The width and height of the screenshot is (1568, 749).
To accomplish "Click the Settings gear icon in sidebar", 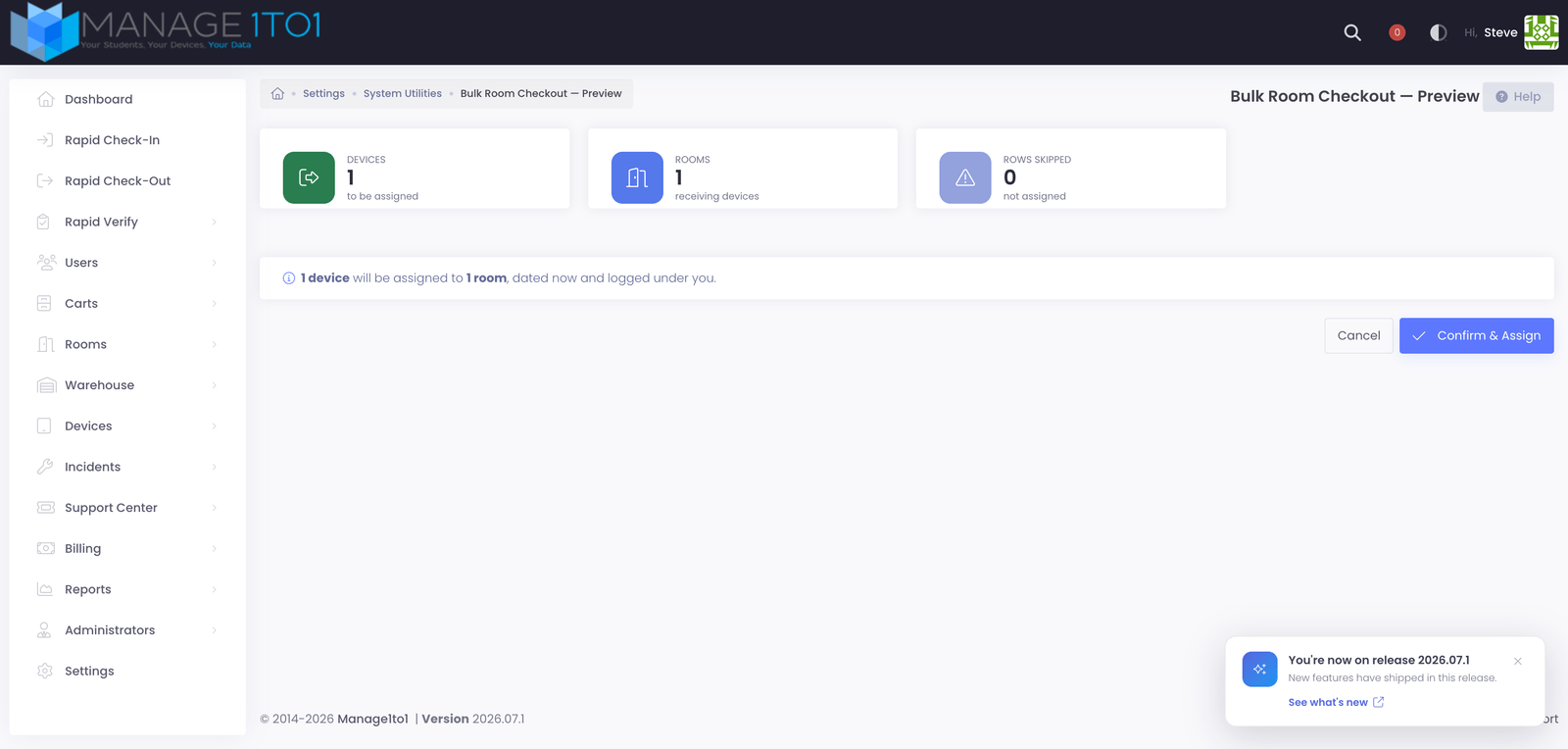I will (x=45, y=671).
